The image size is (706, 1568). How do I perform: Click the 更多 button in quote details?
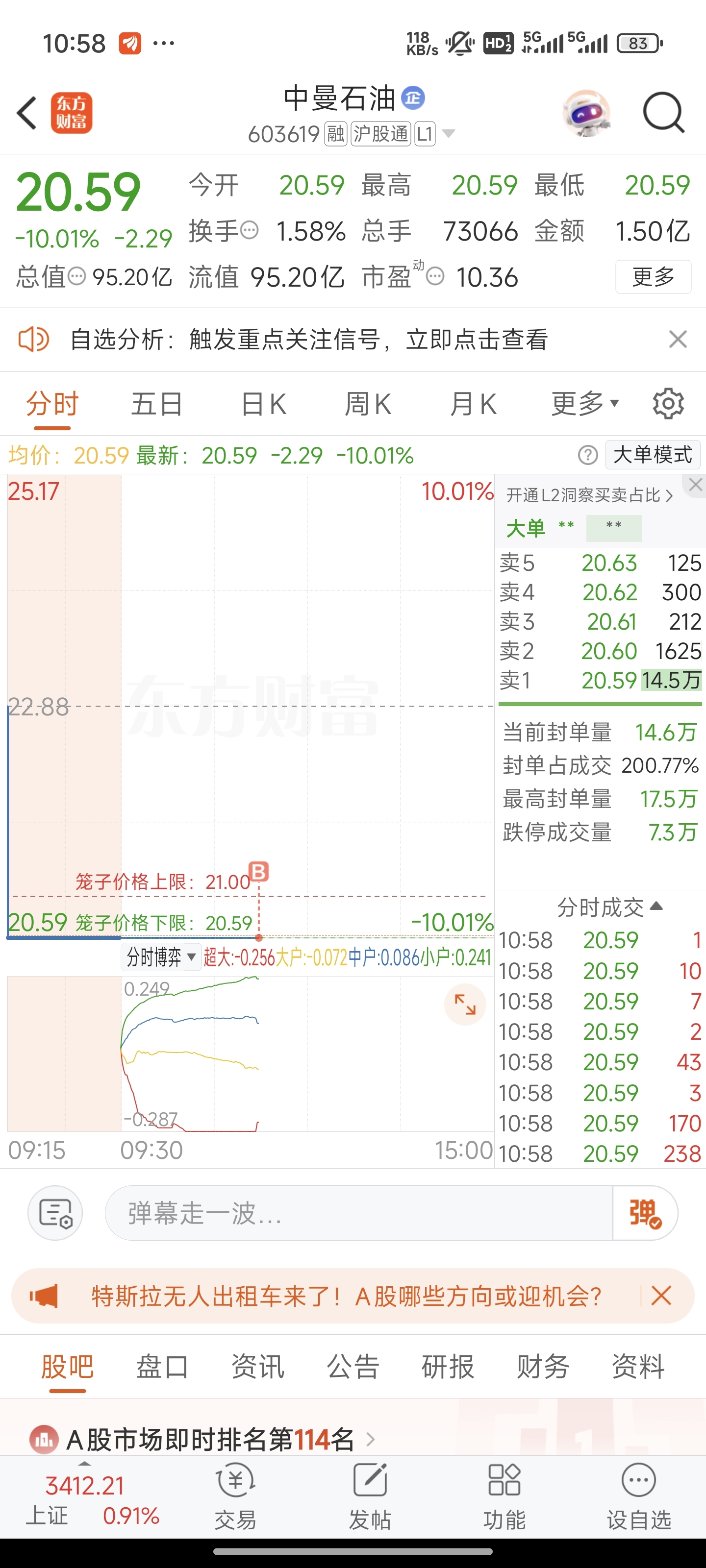point(653,277)
